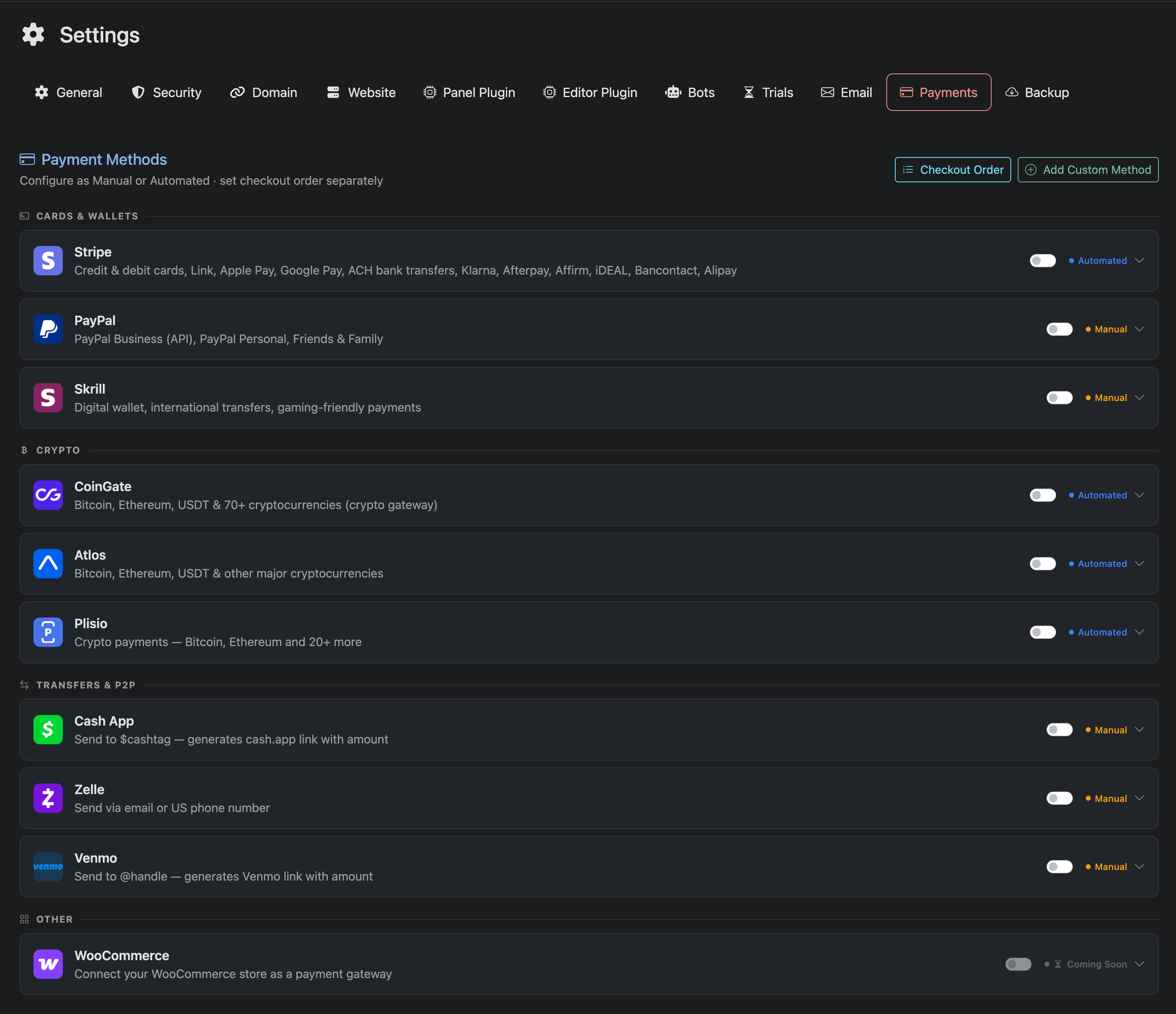Switch to the Panel Plugin tab
Image resolution: width=1176 pixels, height=1014 pixels.
coord(469,93)
